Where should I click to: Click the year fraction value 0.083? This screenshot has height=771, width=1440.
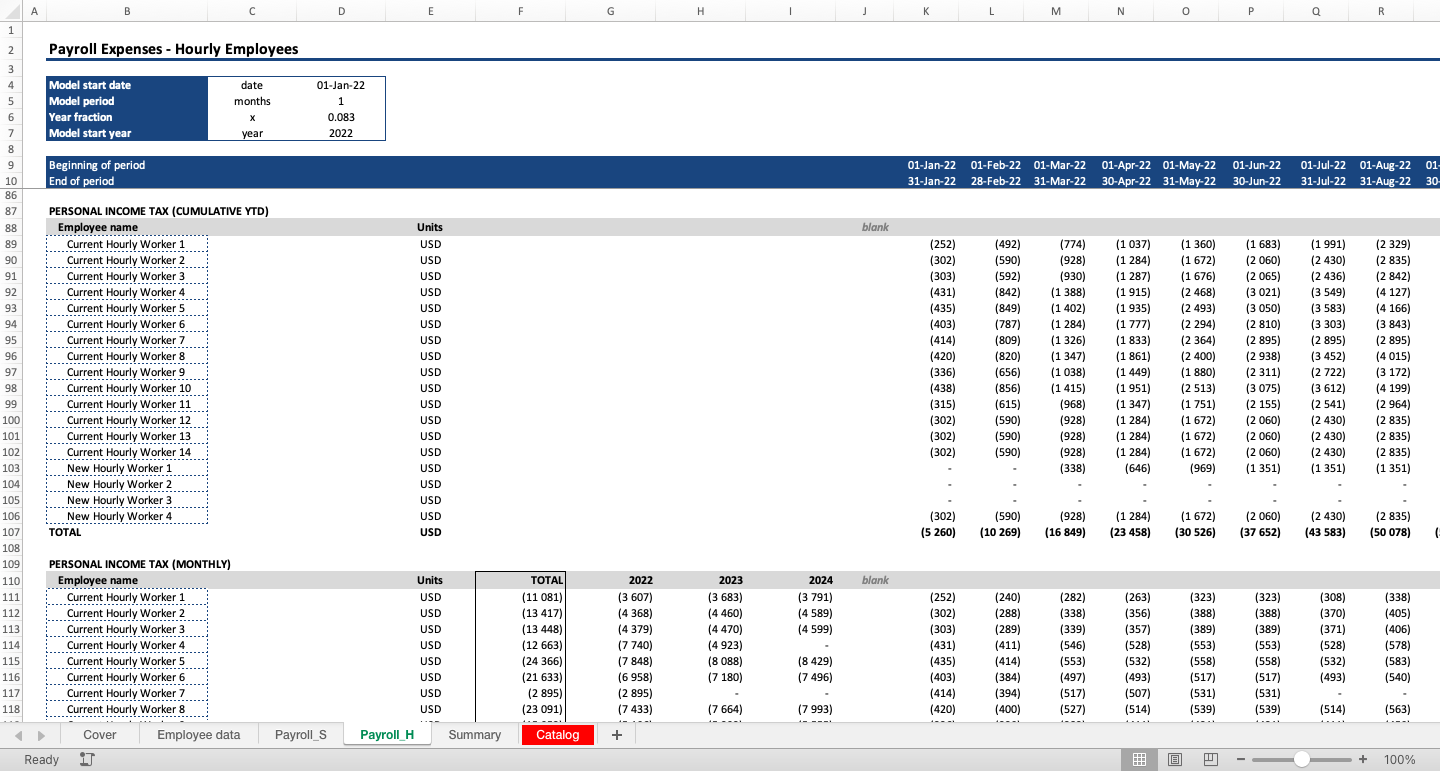tap(341, 117)
